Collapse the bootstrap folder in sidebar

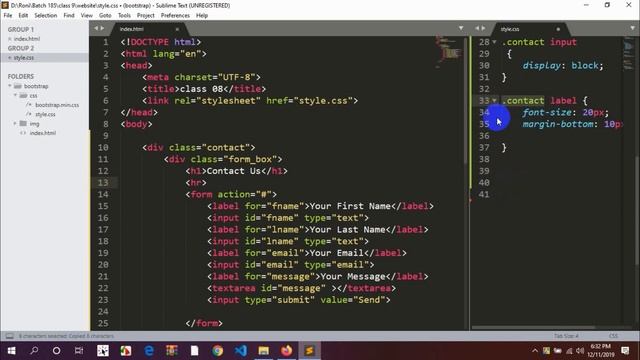pos(10,86)
